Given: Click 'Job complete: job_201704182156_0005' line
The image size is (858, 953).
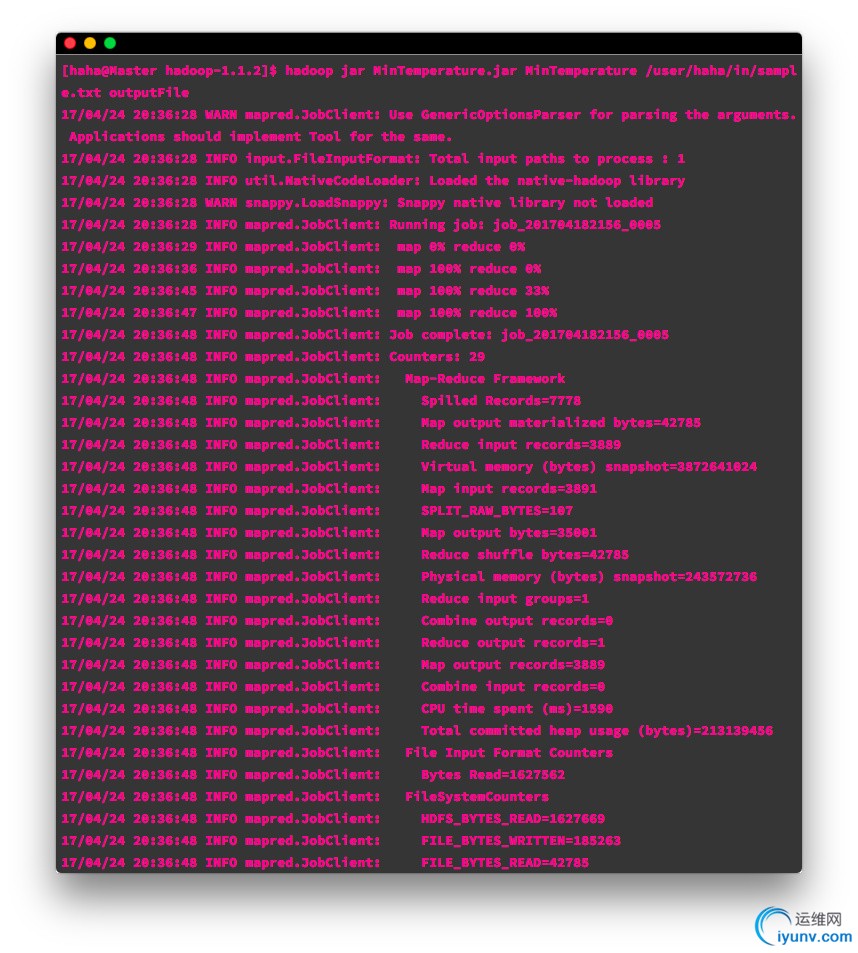Looking at the screenshot, I should [365, 335].
